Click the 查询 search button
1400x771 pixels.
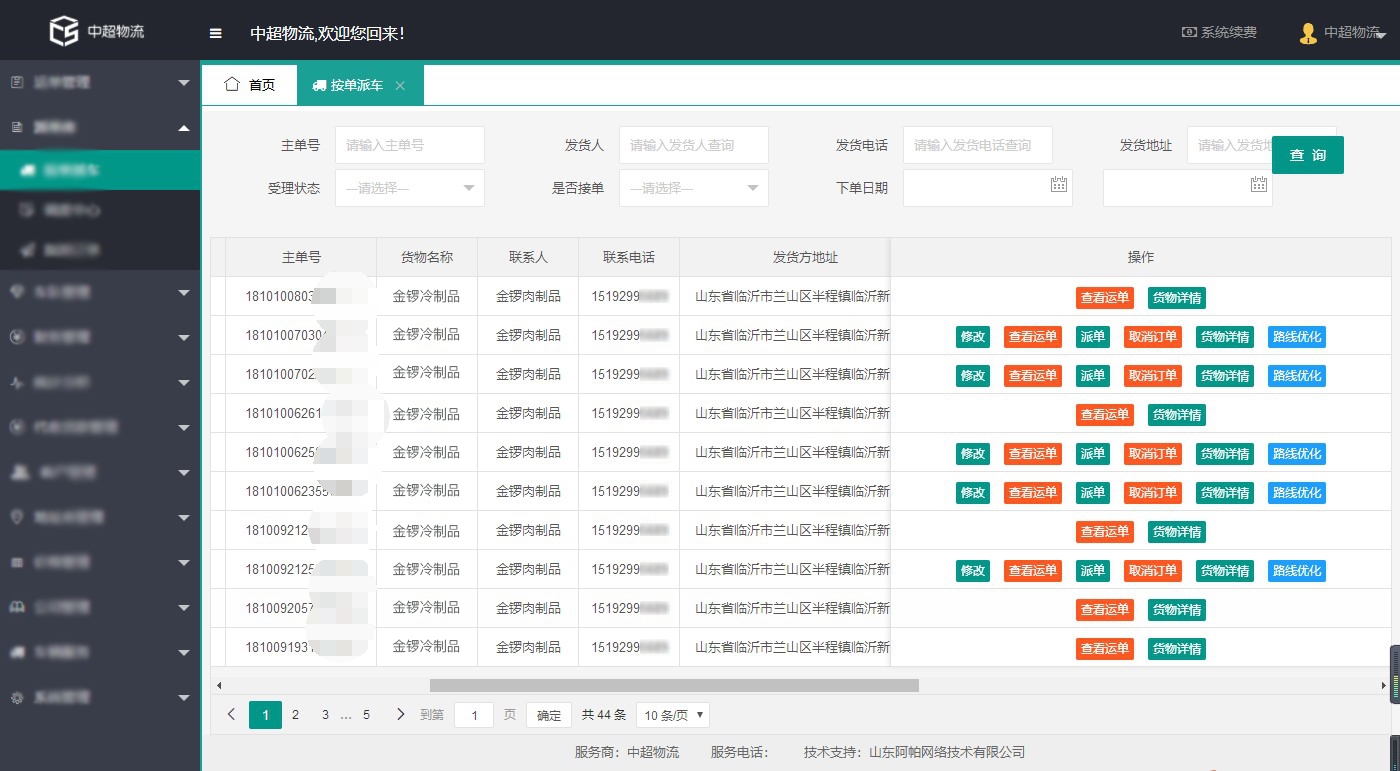point(1308,155)
